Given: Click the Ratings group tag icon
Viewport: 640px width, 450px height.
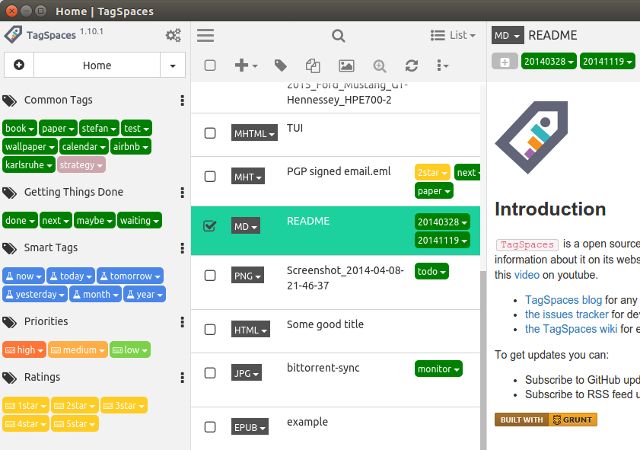Looking at the screenshot, I should point(9,377).
